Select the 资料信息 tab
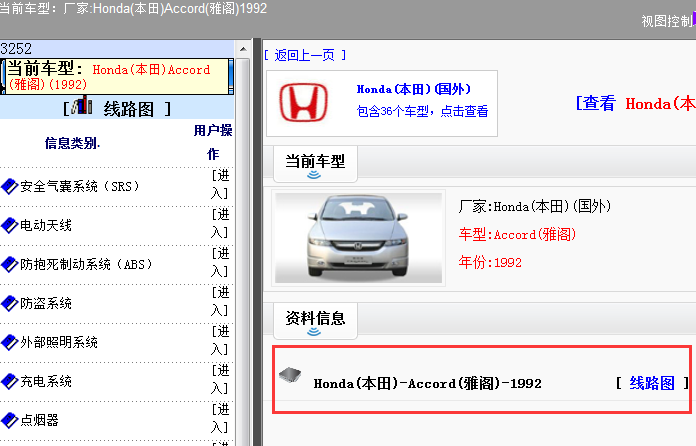 click(x=315, y=320)
